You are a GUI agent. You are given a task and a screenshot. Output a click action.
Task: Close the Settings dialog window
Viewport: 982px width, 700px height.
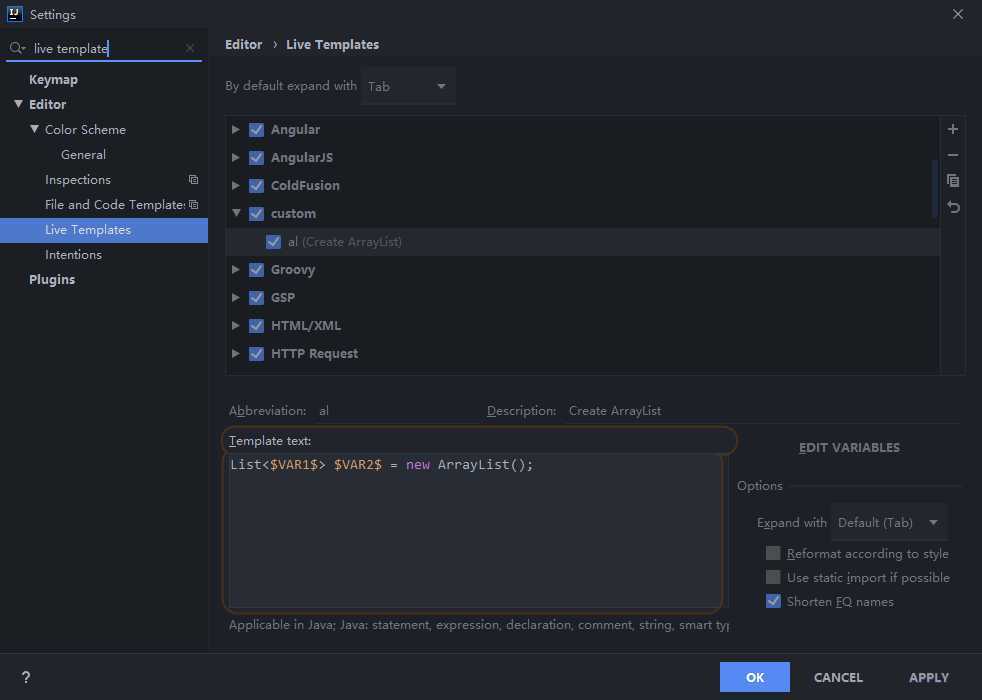coord(958,14)
